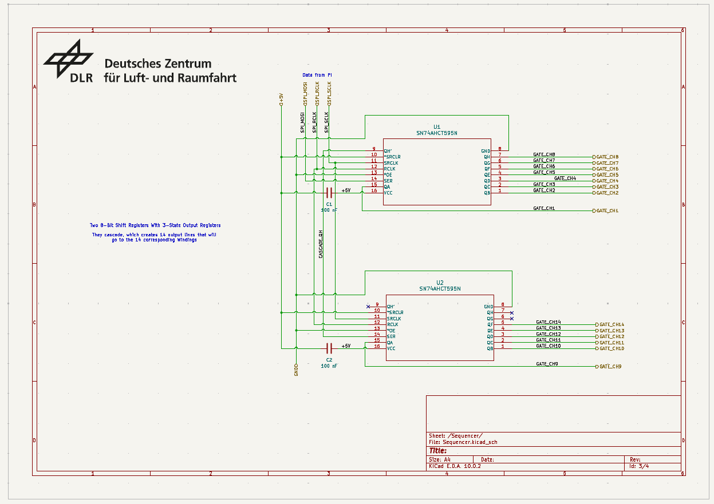
Task: Click the 'Data from Pi' annotation
Action: click(x=317, y=75)
